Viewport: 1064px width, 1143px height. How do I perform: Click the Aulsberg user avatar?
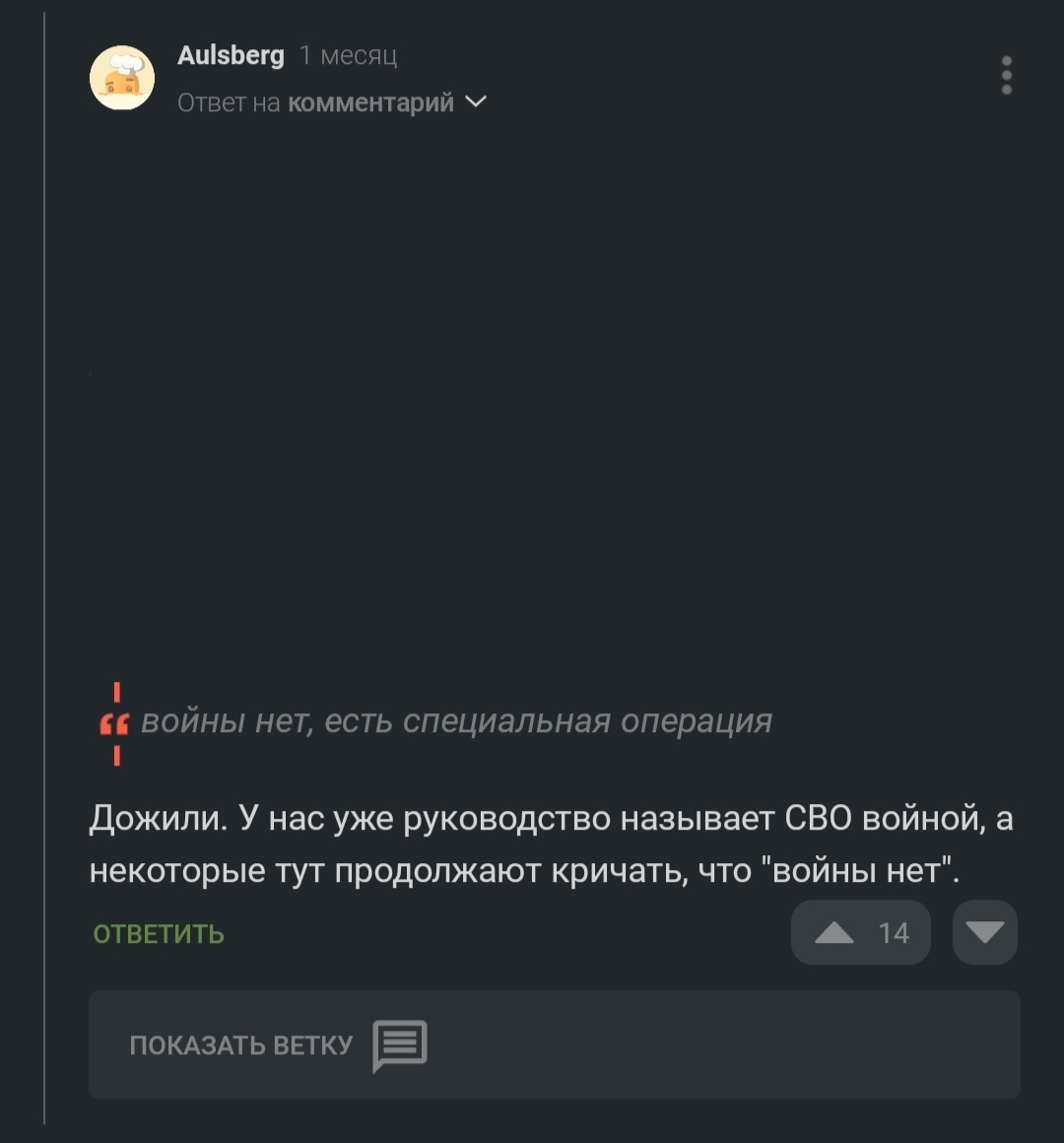122,78
